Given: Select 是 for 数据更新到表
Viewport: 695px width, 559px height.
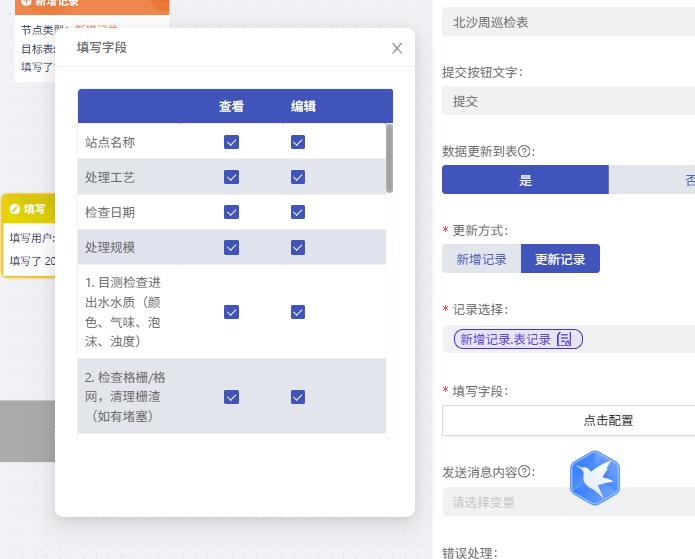Looking at the screenshot, I should (x=525, y=180).
